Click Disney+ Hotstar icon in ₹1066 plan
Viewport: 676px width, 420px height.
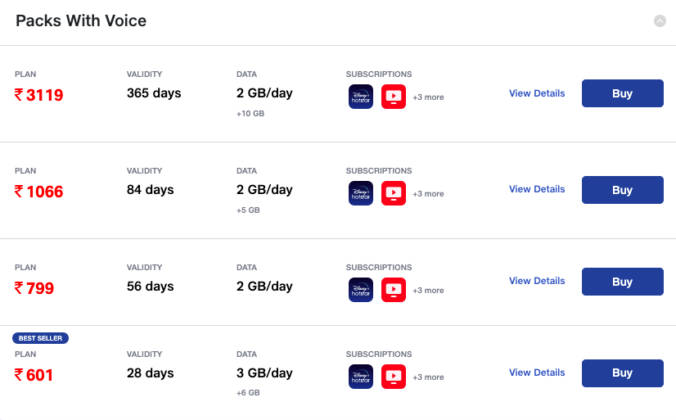[x=360, y=193]
